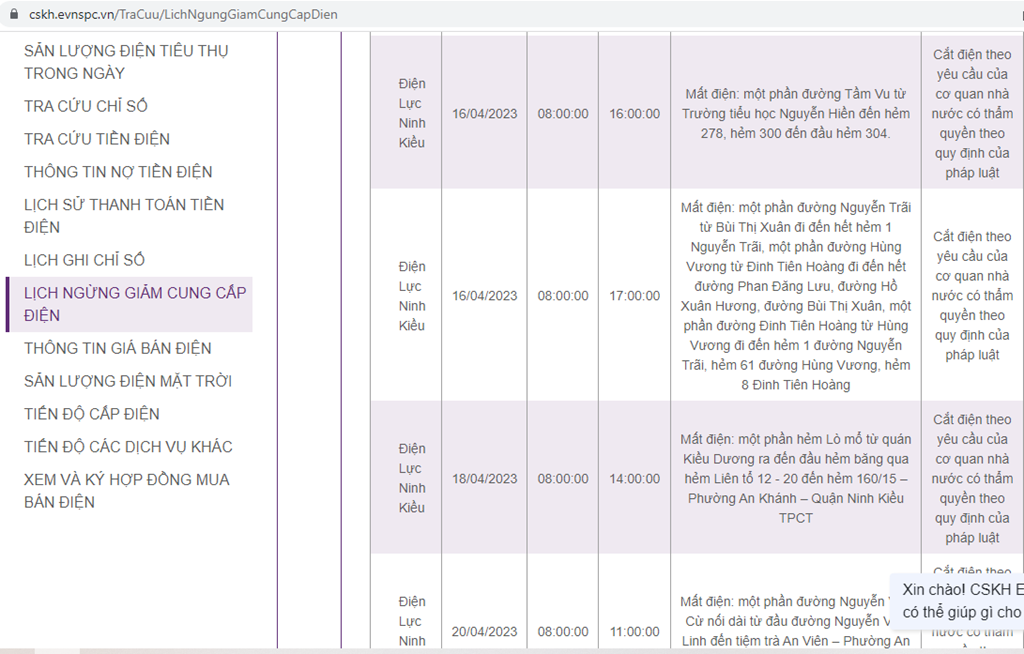Open Thông tin giá bán điện
Screen dimensions: 1024x654
(118, 348)
